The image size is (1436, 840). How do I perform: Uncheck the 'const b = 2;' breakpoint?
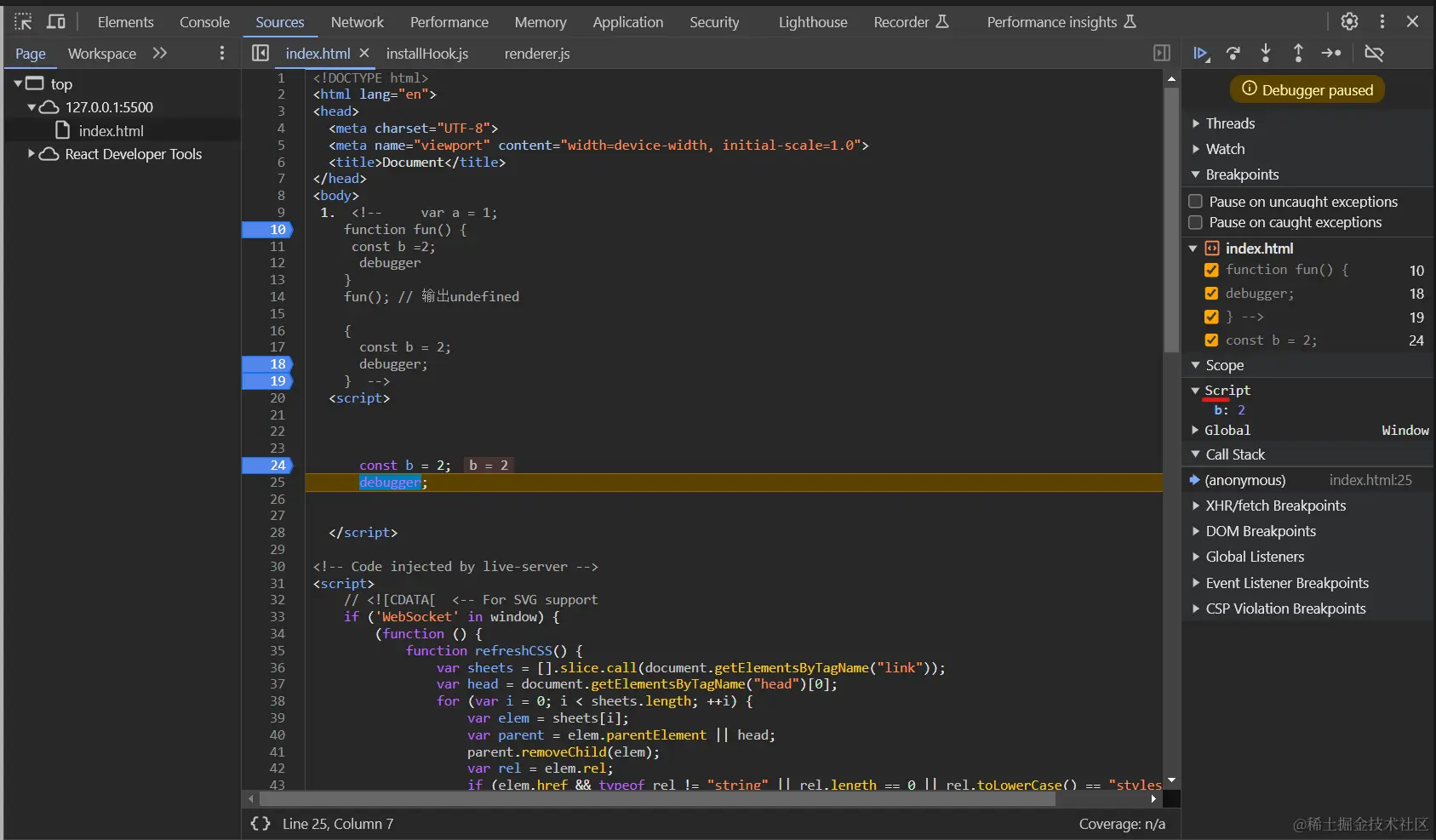tap(1211, 340)
